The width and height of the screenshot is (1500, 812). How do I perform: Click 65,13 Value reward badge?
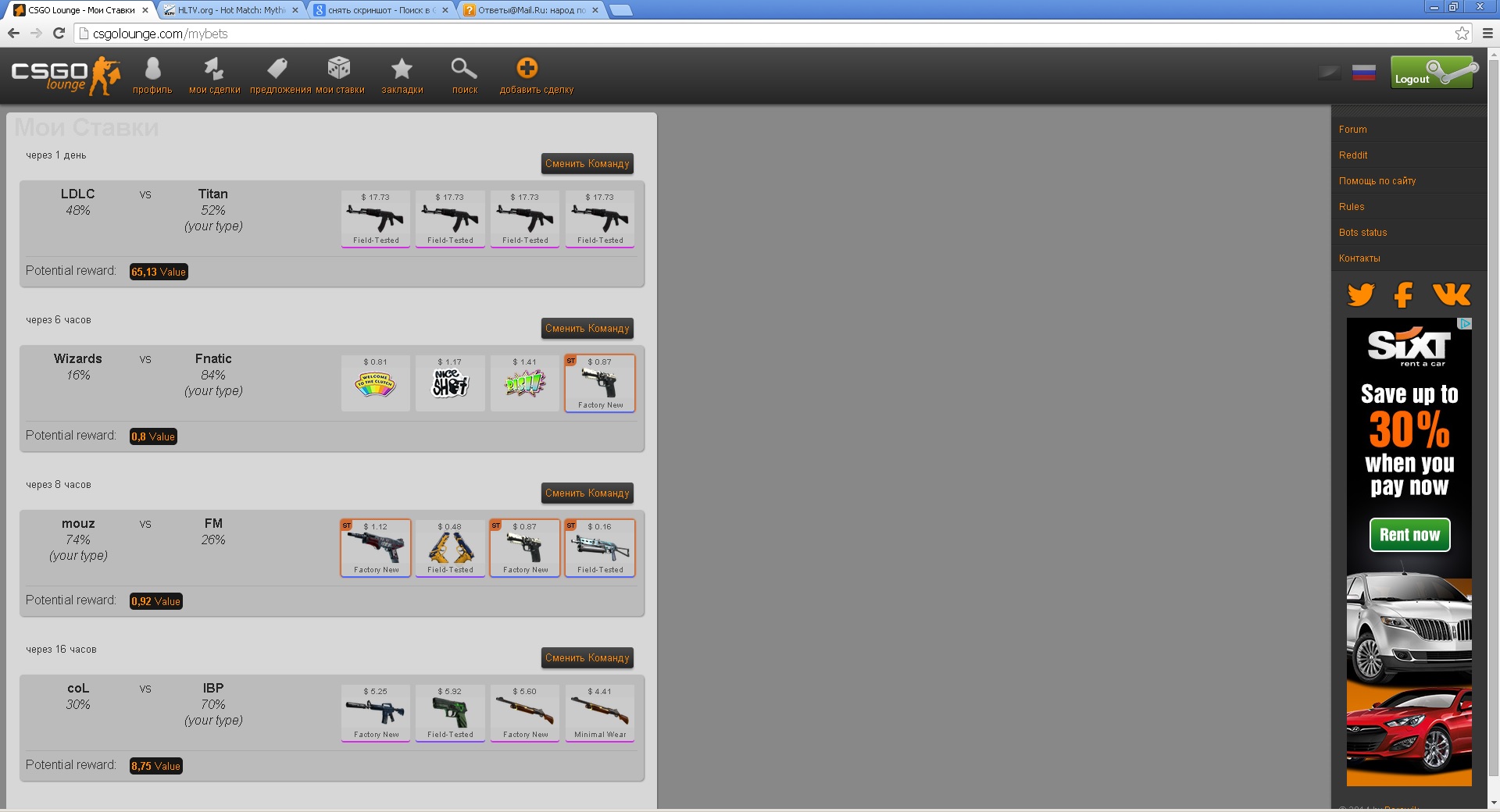[x=159, y=272]
